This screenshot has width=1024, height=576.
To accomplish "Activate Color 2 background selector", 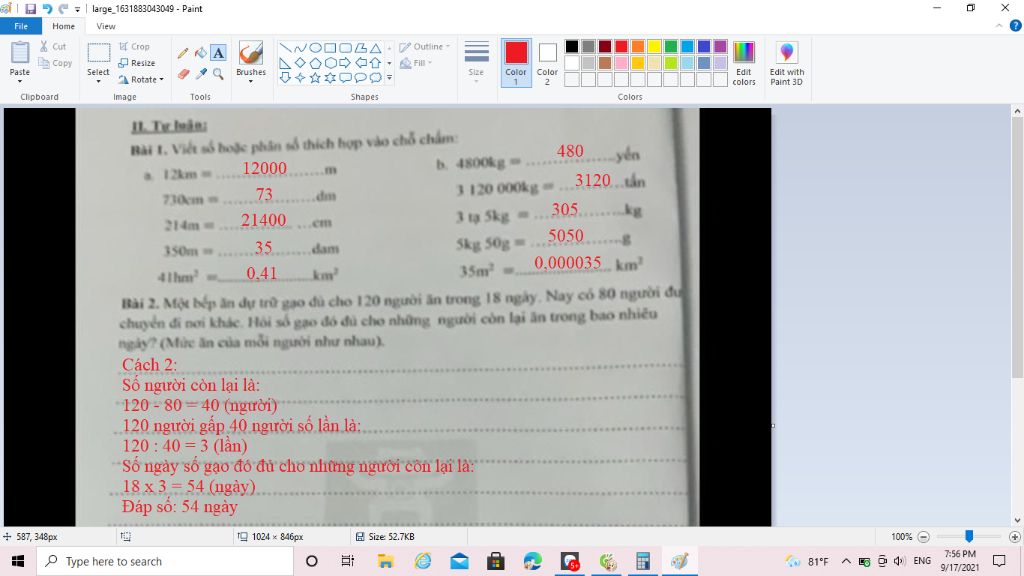I will tap(547, 63).
